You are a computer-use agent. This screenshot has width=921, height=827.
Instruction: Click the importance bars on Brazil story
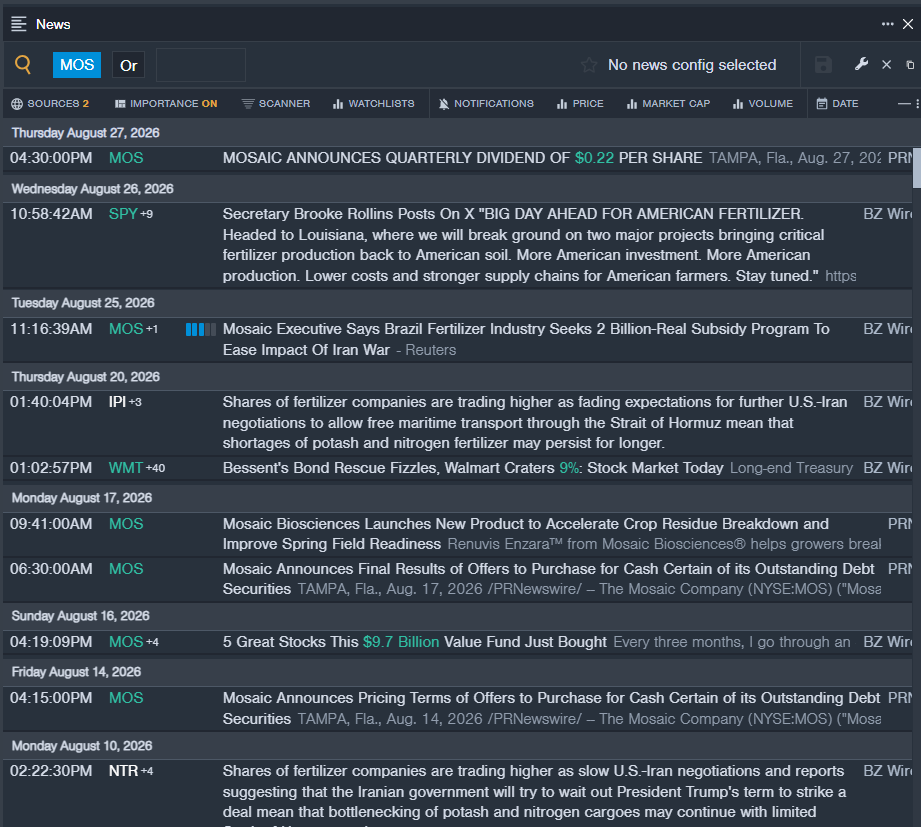click(201, 330)
